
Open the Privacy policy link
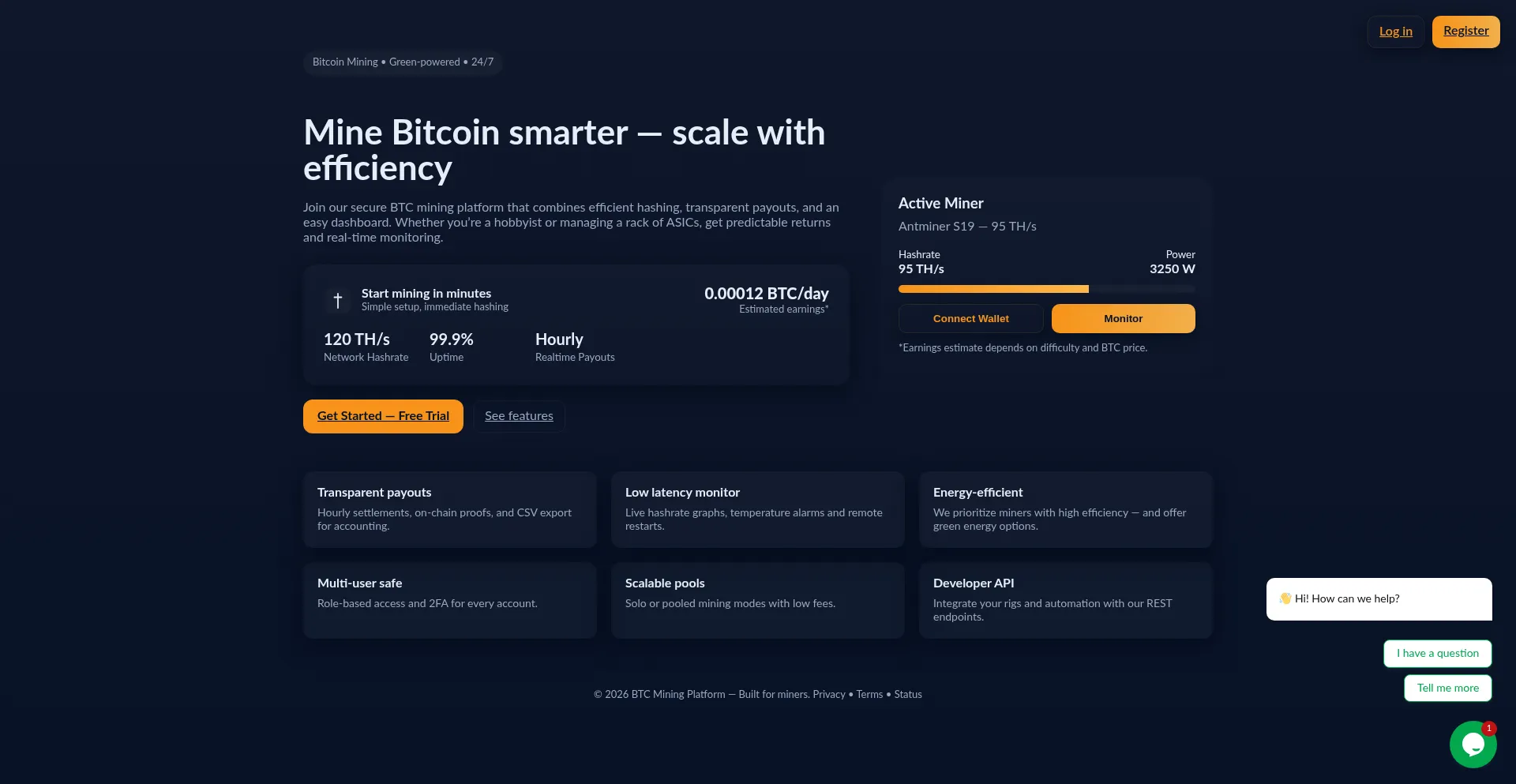(829, 694)
